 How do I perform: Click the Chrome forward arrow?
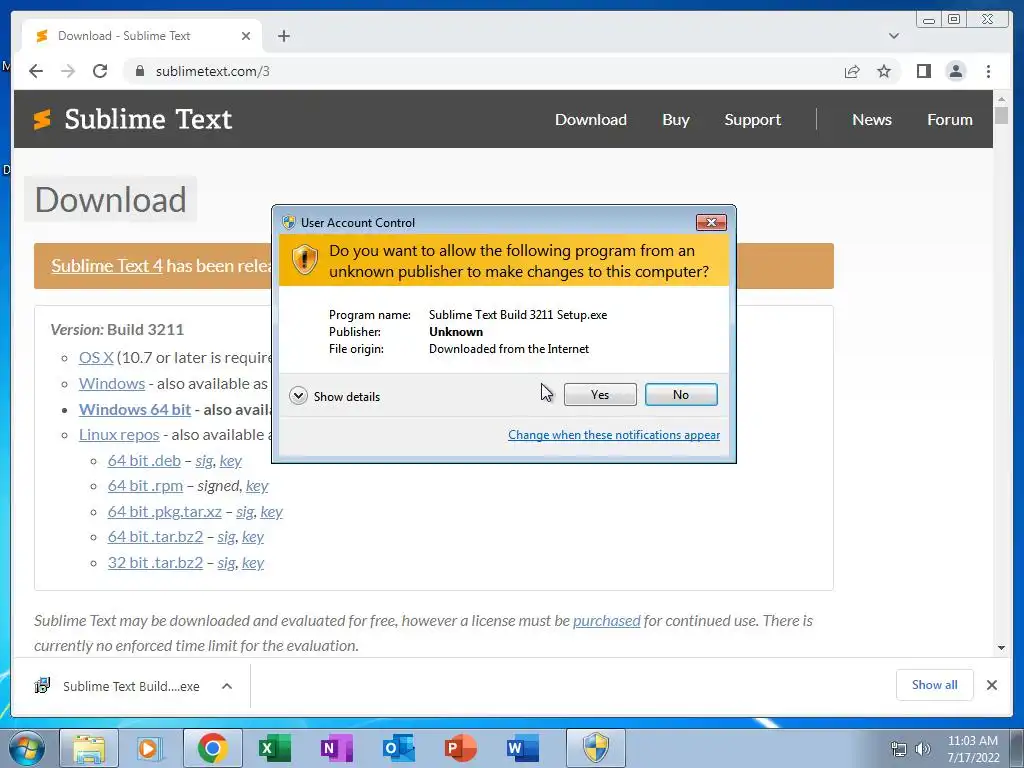coord(68,71)
